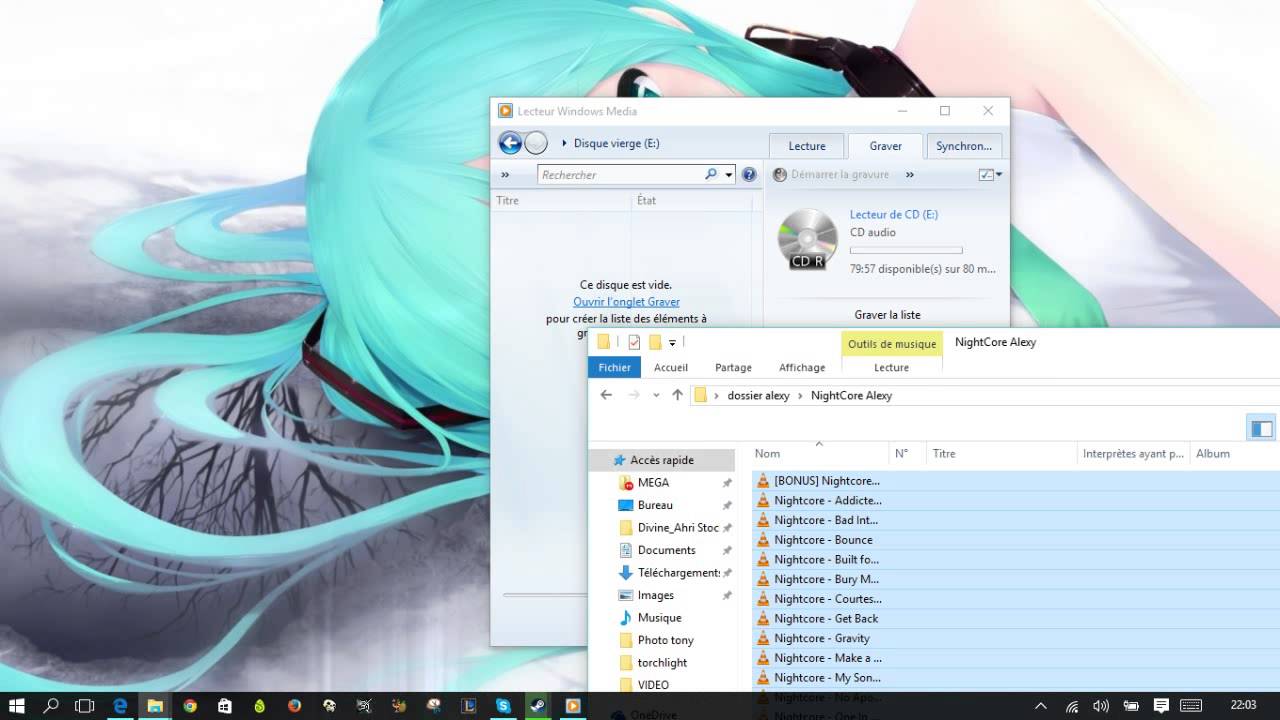Expand the Disque vierge (E:) breadcrumb arrow
The image size is (1280, 720).
(564, 143)
